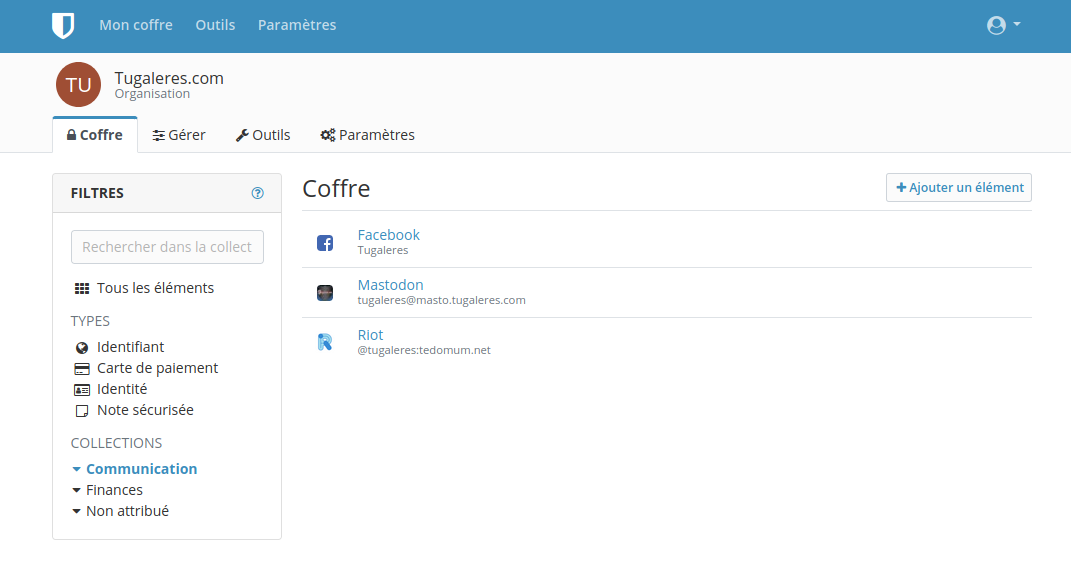Click the TU organisation avatar

pyautogui.click(x=78, y=84)
